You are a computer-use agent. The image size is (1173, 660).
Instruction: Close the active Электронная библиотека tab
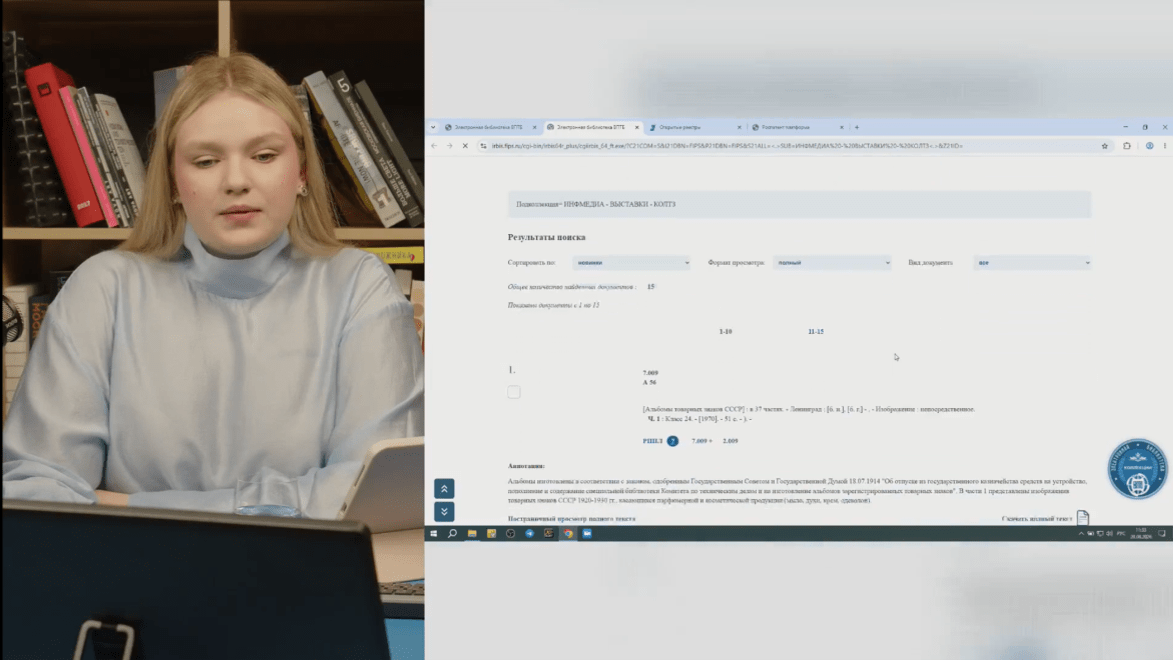[x=637, y=127]
